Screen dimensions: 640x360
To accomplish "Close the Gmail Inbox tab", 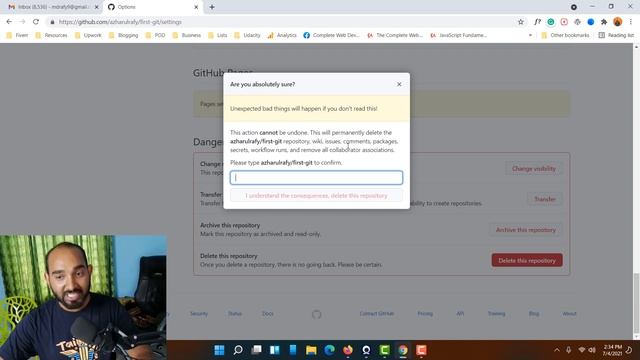I will [97, 7].
